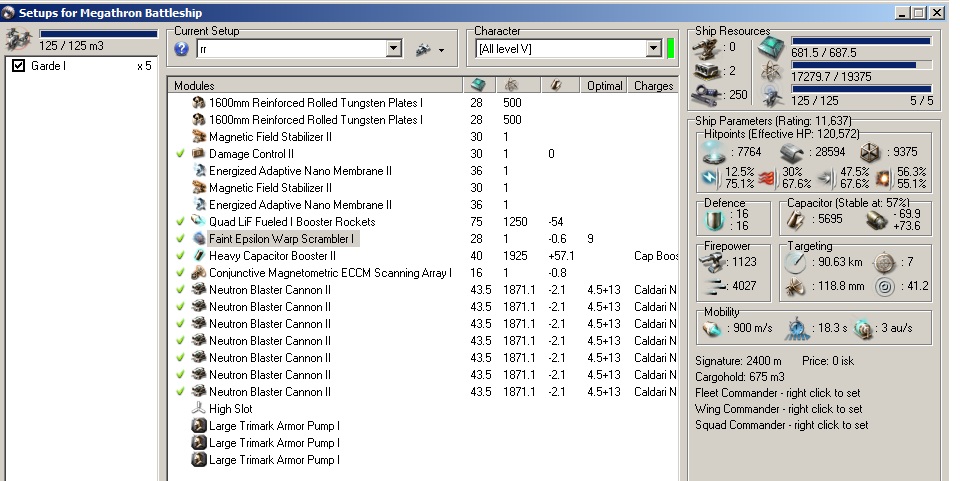Toggle the Damage Control II active checkmark
This screenshot has height=481, width=960.
(180, 154)
